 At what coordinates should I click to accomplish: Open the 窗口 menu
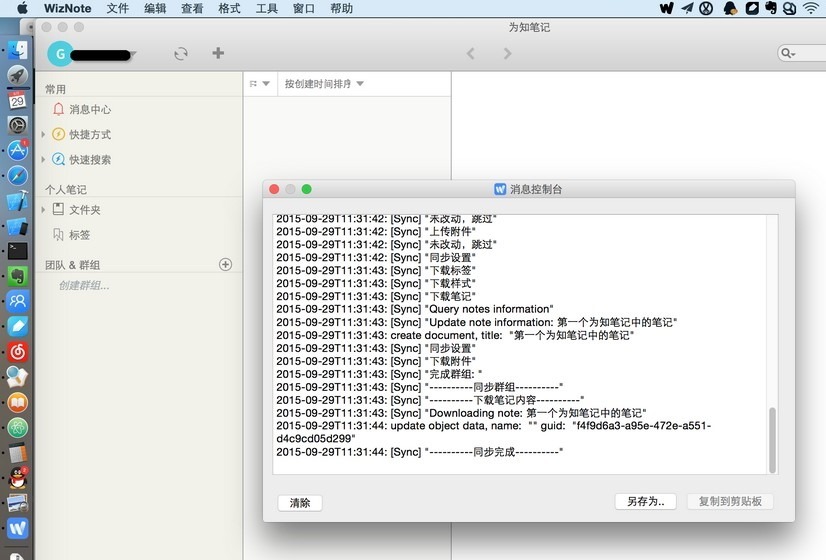pos(304,8)
